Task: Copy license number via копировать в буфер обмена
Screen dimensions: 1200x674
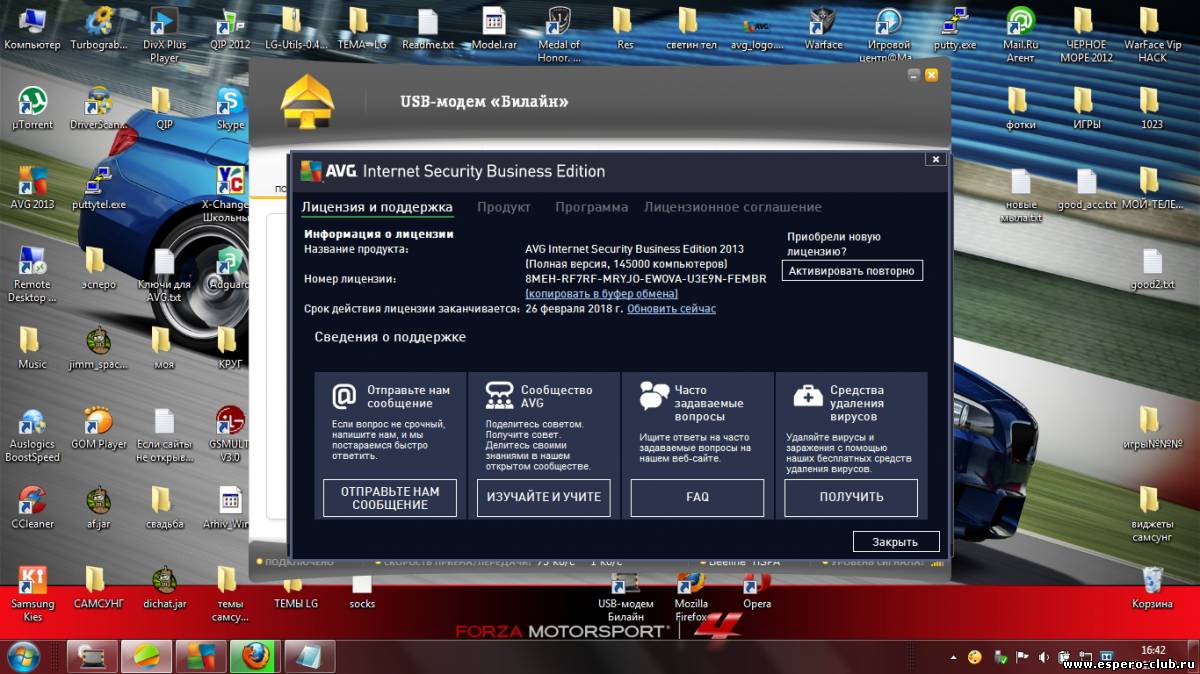Action: (601, 294)
